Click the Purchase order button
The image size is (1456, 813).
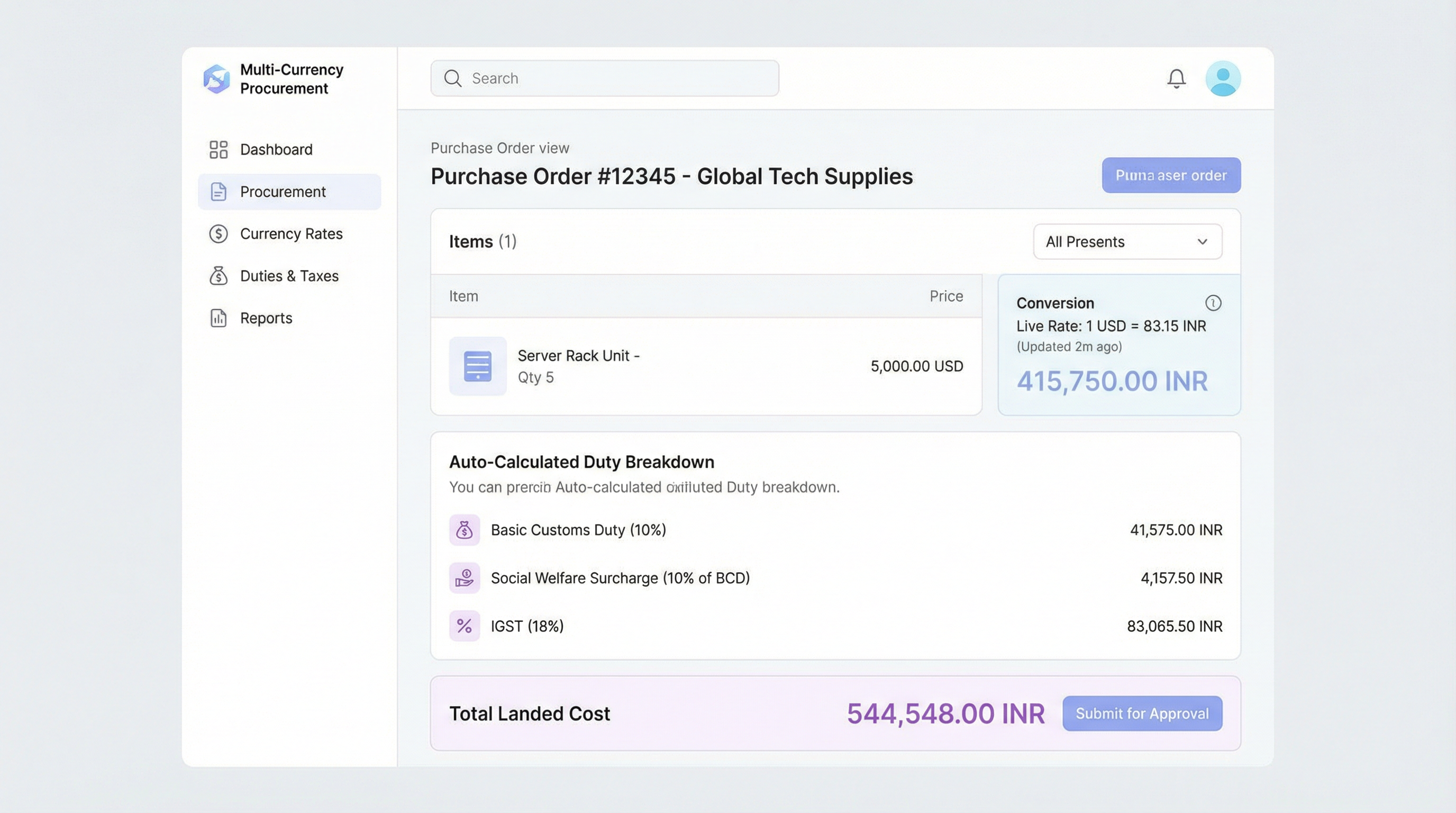1170,175
